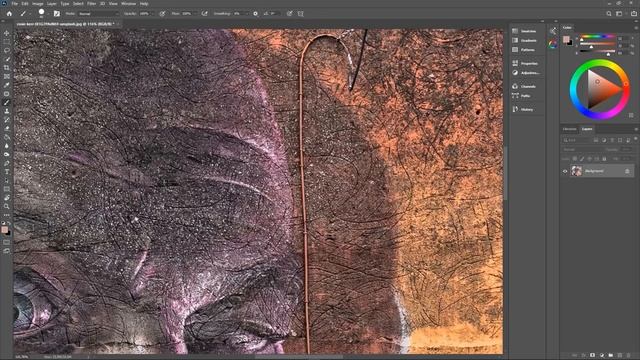The width and height of the screenshot is (640, 360).
Task: Open smoothing options gear icon
Action: click(256, 13)
